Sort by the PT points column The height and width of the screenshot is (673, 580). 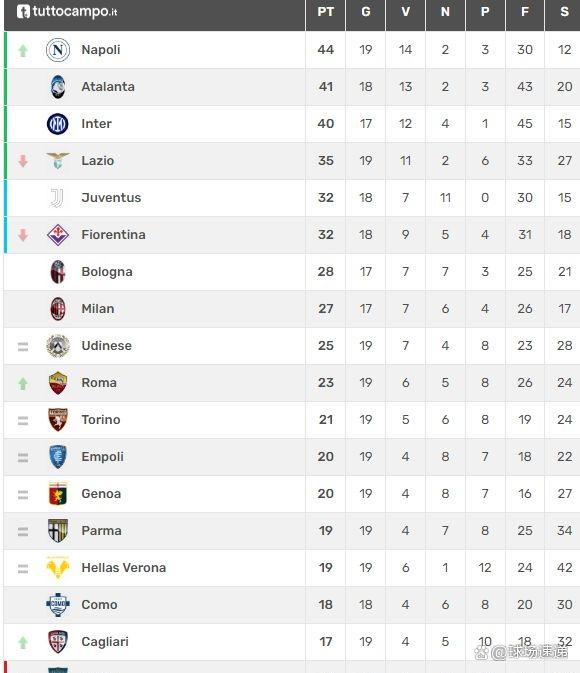(x=325, y=12)
